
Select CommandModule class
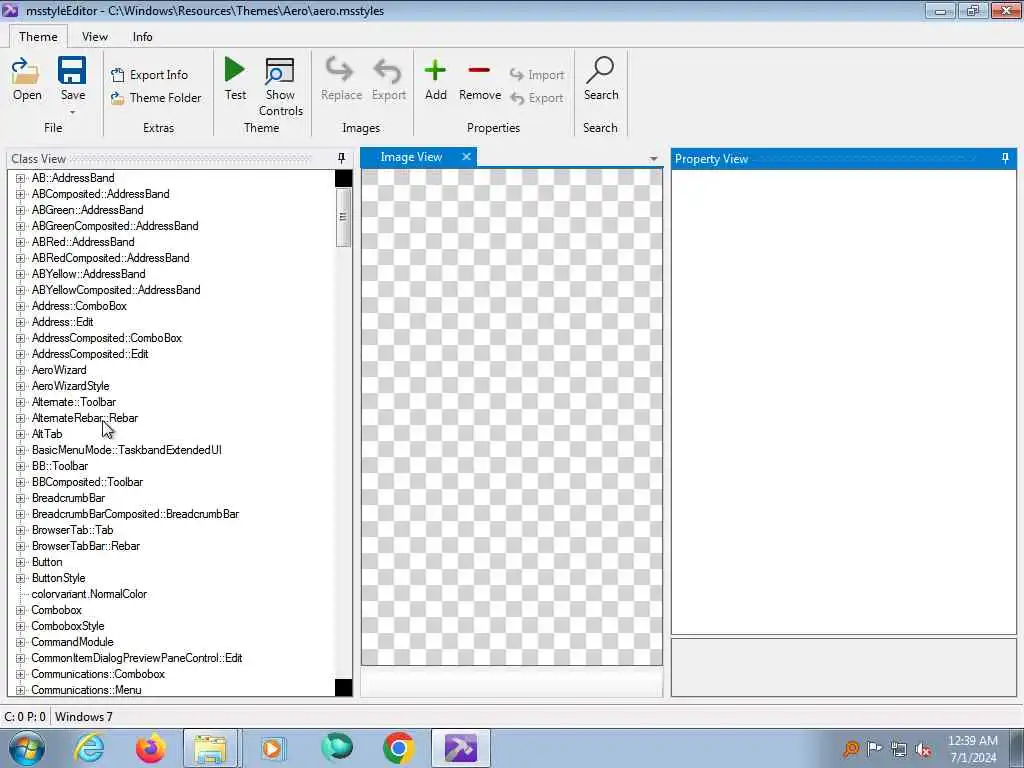pos(72,642)
